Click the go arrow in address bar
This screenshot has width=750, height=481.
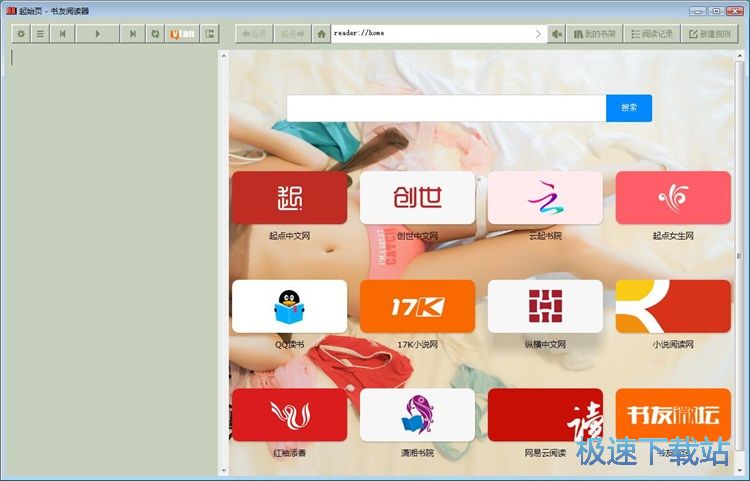539,33
